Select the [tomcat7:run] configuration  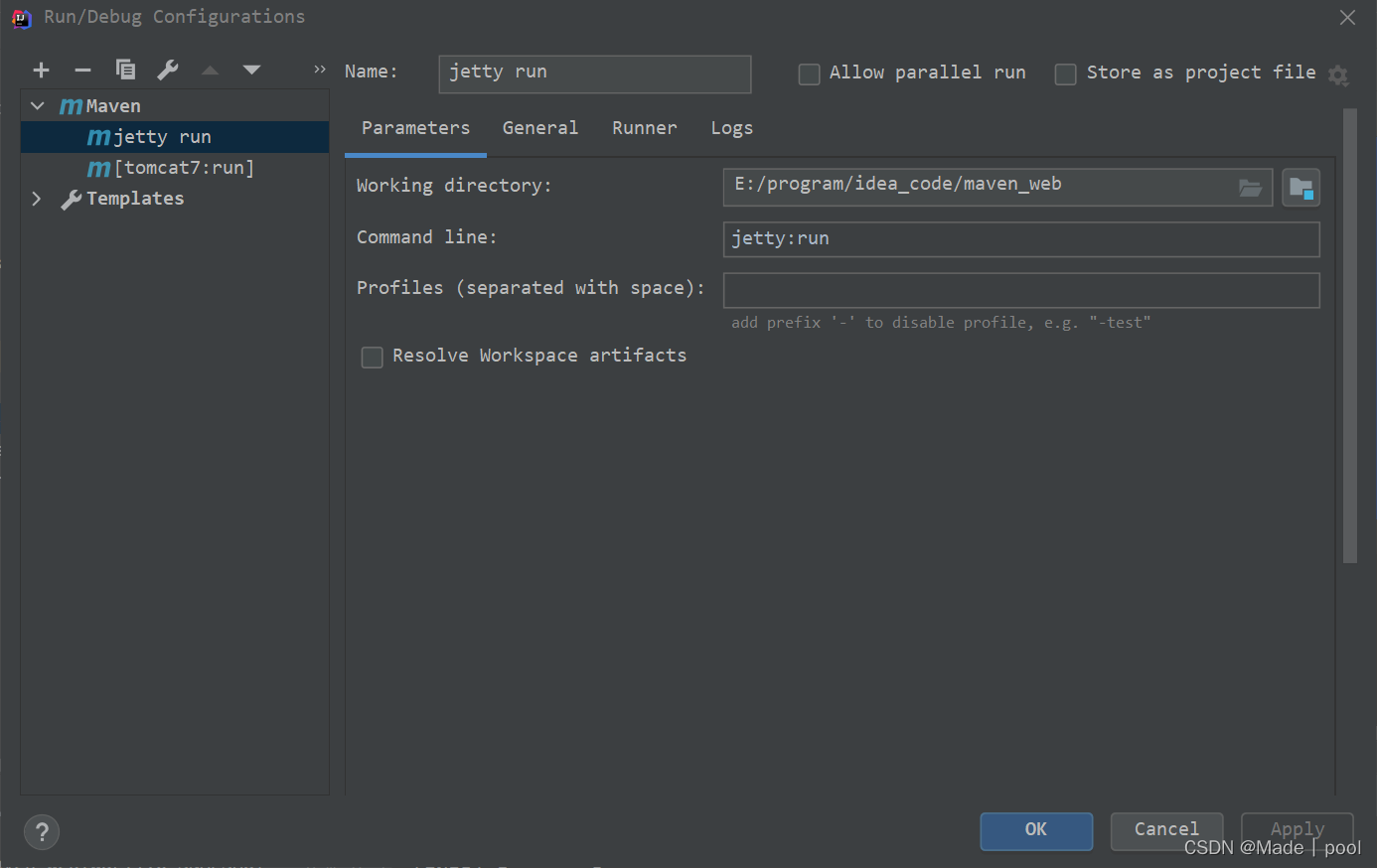click(x=175, y=168)
